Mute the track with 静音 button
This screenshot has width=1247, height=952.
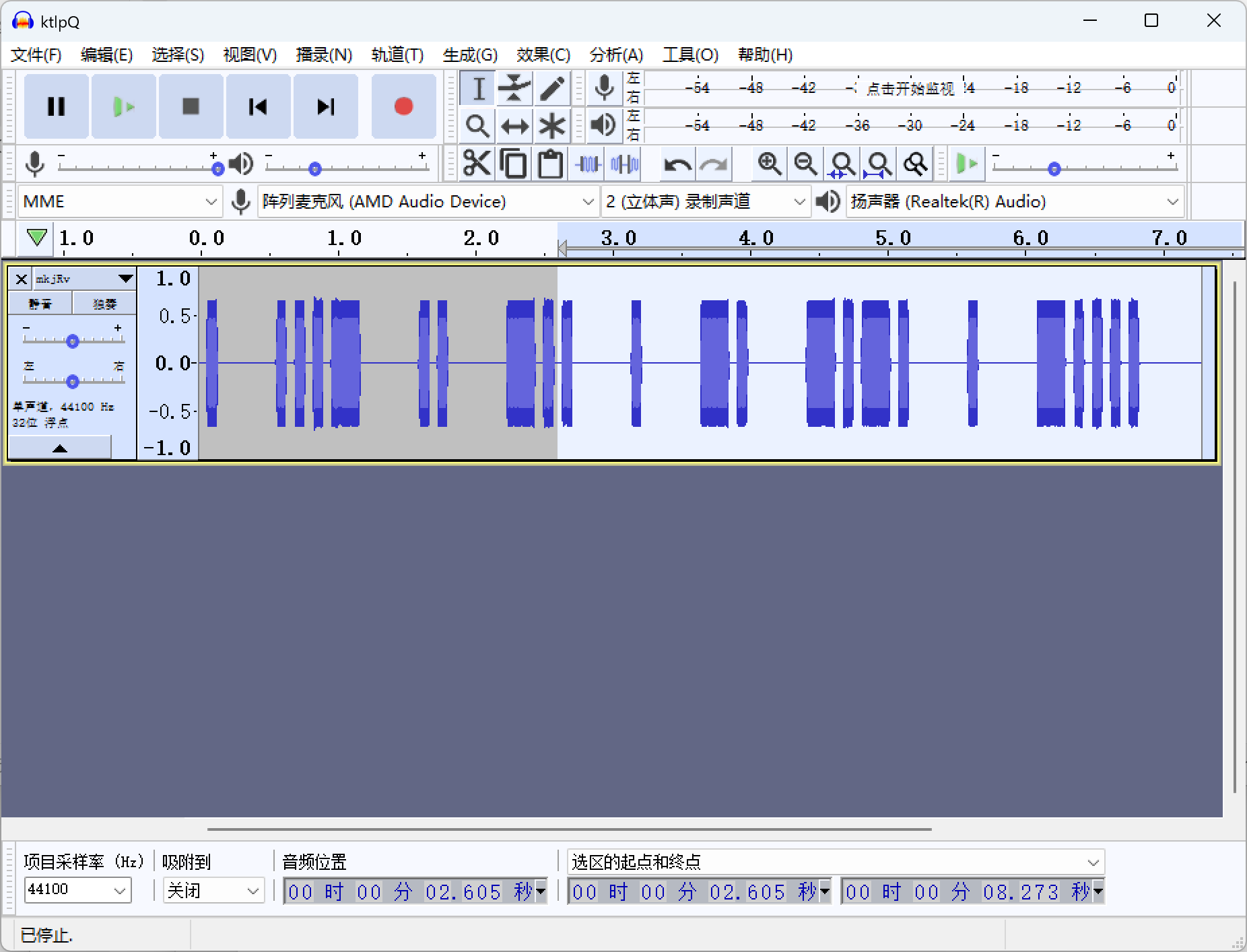coord(40,304)
